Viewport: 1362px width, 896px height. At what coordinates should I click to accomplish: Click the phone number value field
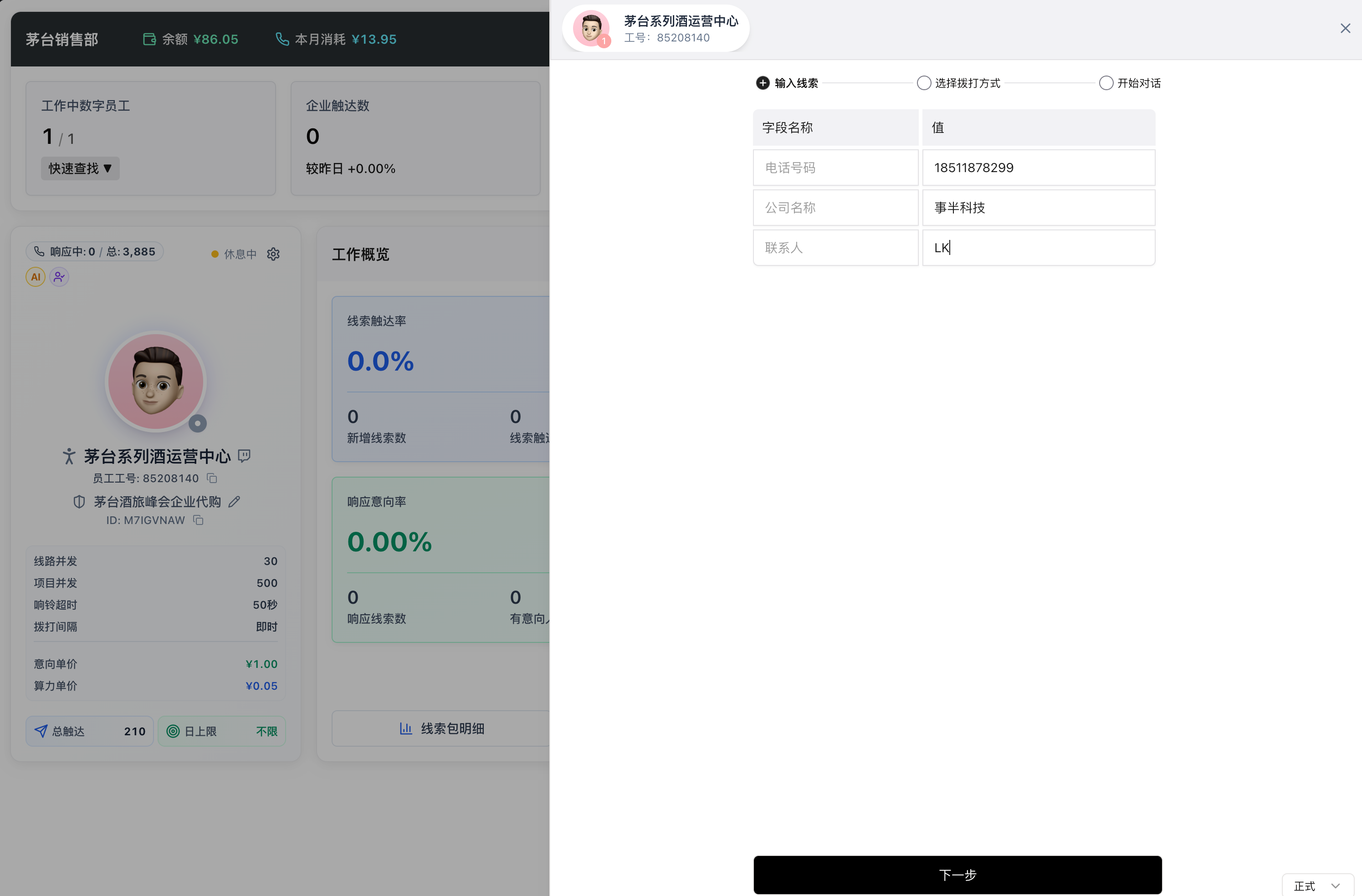coord(1039,168)
